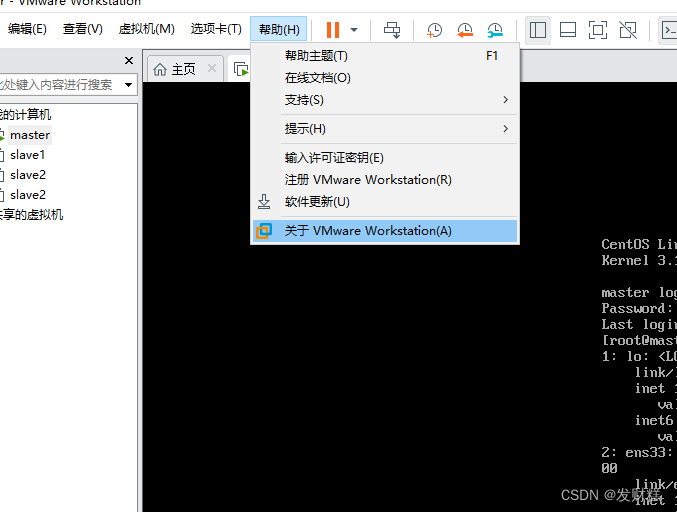Select 帮助主题(T) menu entry
Screen dimensions: 677x512
click(x=385, y=56)
